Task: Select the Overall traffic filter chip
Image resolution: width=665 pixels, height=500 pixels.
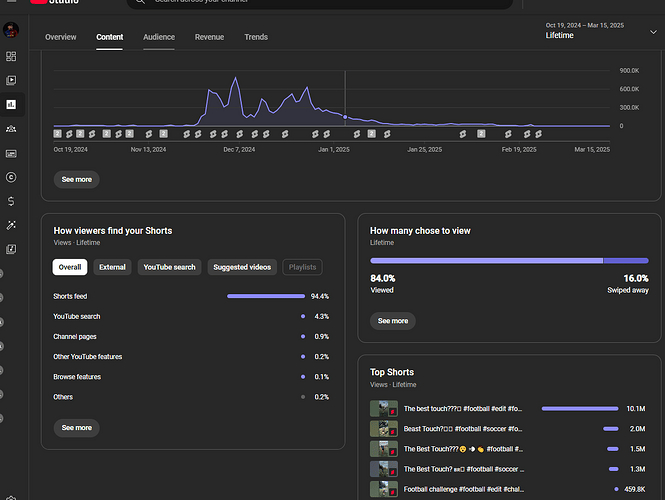Action: click(70, 267)
